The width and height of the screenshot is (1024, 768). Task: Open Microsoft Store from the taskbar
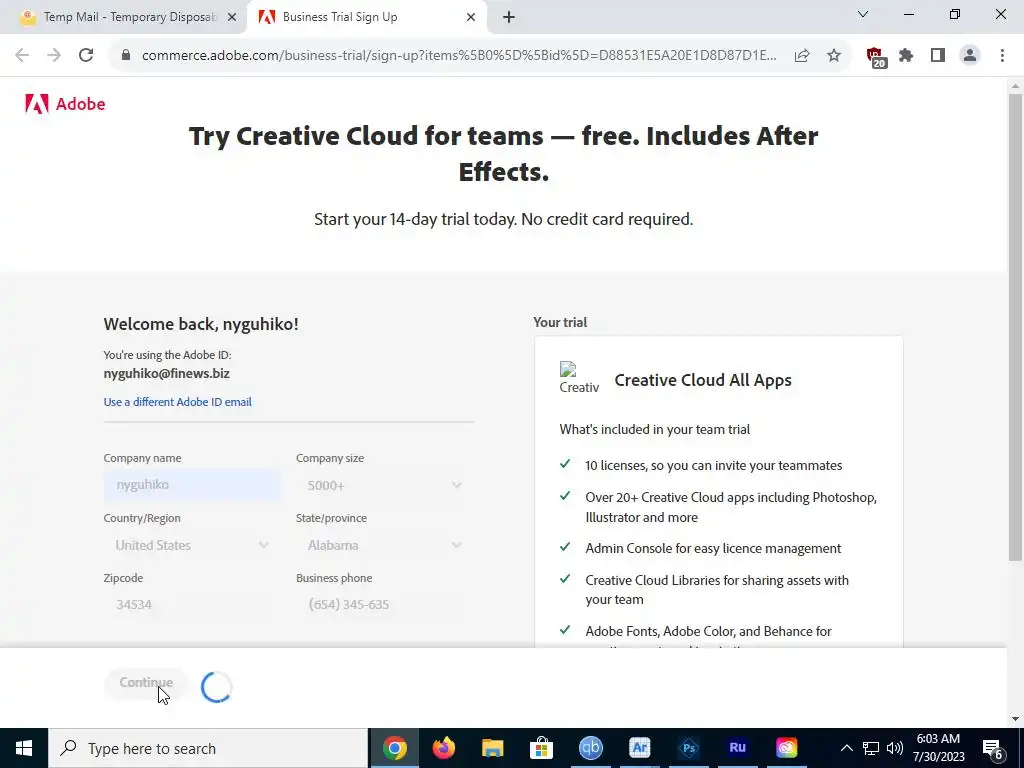541,748
